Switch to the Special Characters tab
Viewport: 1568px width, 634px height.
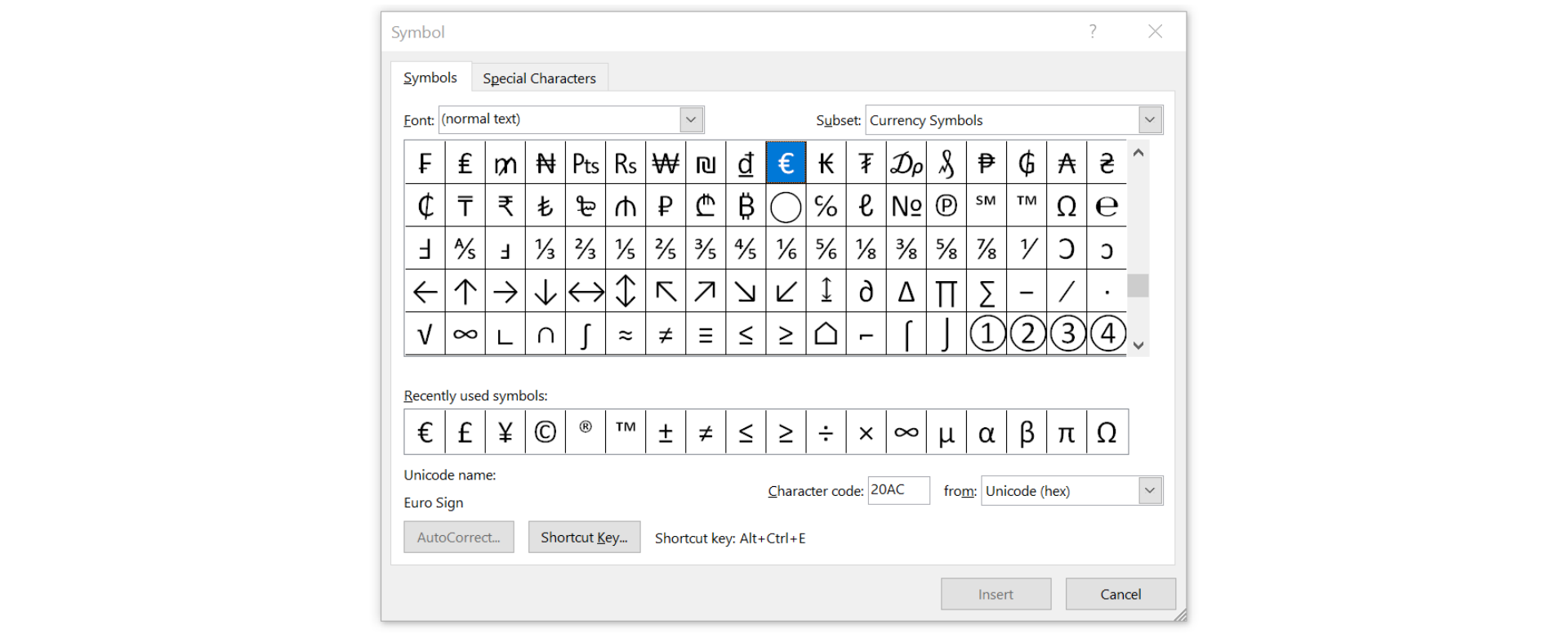tap(539, 78)
